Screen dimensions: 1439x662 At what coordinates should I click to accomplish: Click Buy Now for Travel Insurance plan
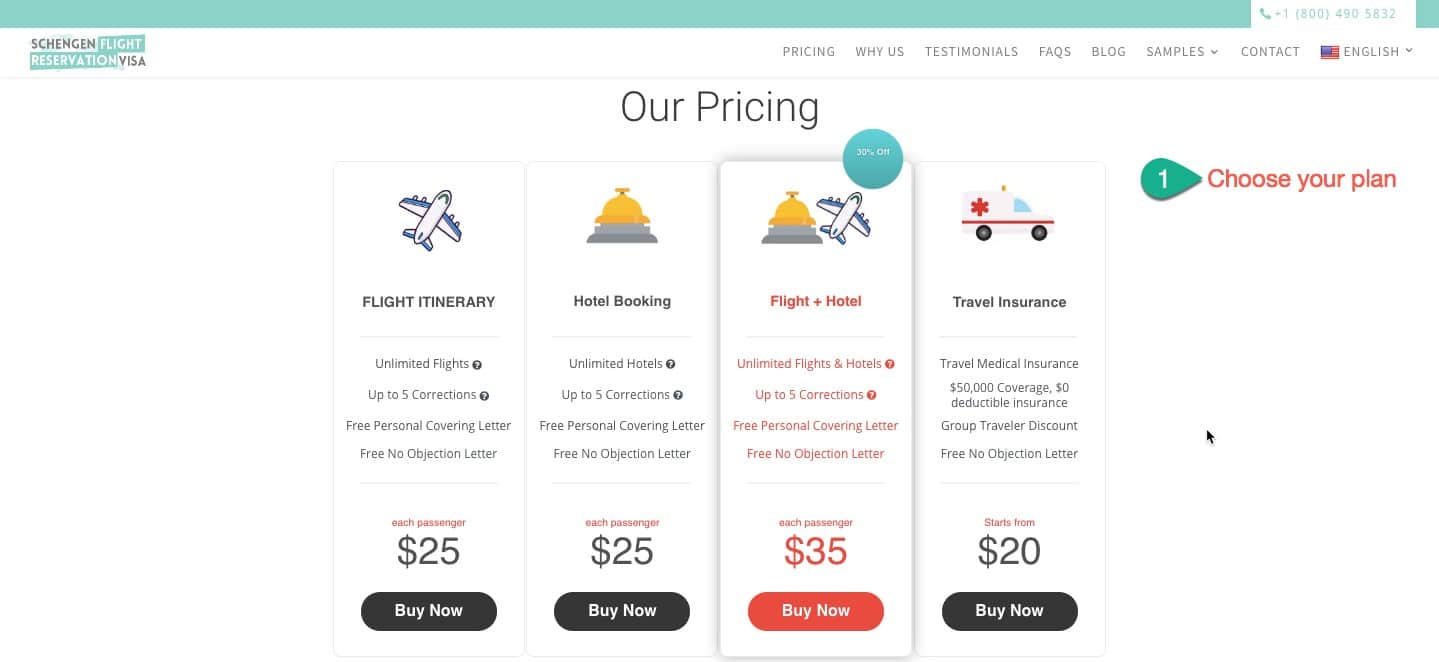(1010, 611)
